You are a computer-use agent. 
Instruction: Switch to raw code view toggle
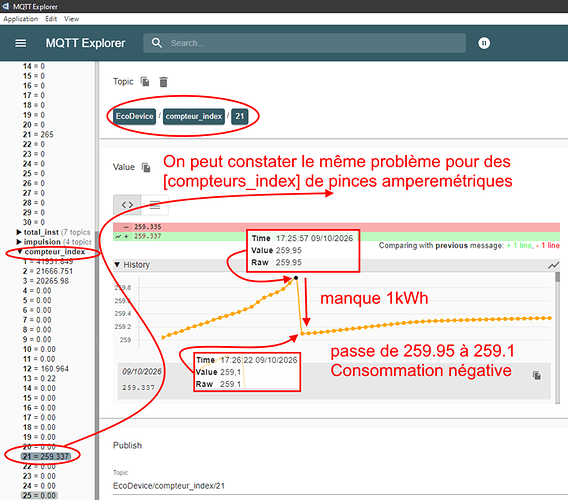click(x=127, y=205)
